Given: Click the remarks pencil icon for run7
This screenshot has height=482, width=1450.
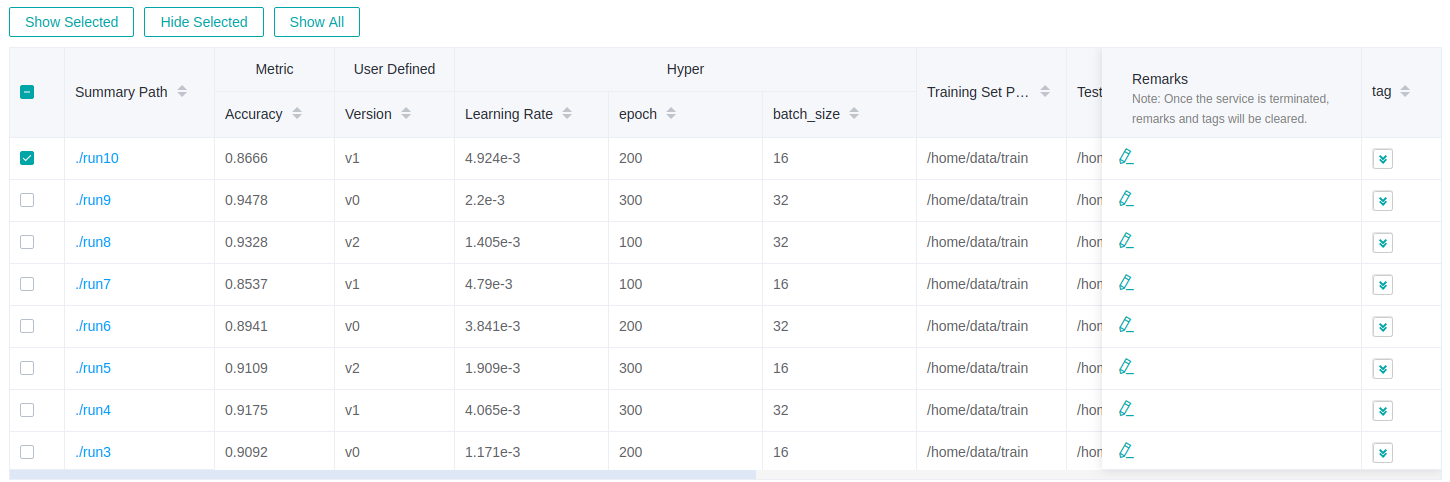Looking at the screenshot, I should pos(1126,283).
